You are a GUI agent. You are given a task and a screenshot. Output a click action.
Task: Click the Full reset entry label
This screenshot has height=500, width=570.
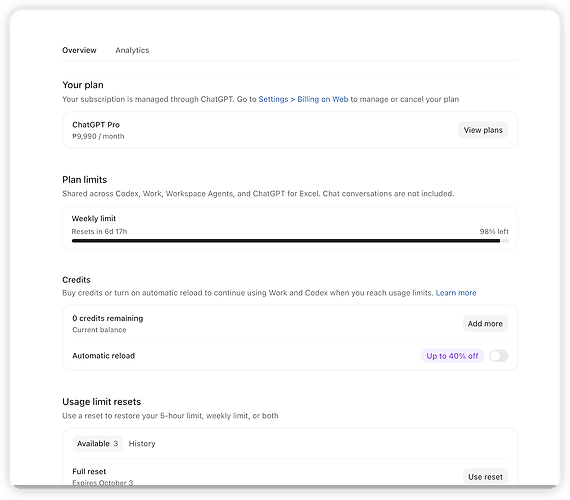89,472
